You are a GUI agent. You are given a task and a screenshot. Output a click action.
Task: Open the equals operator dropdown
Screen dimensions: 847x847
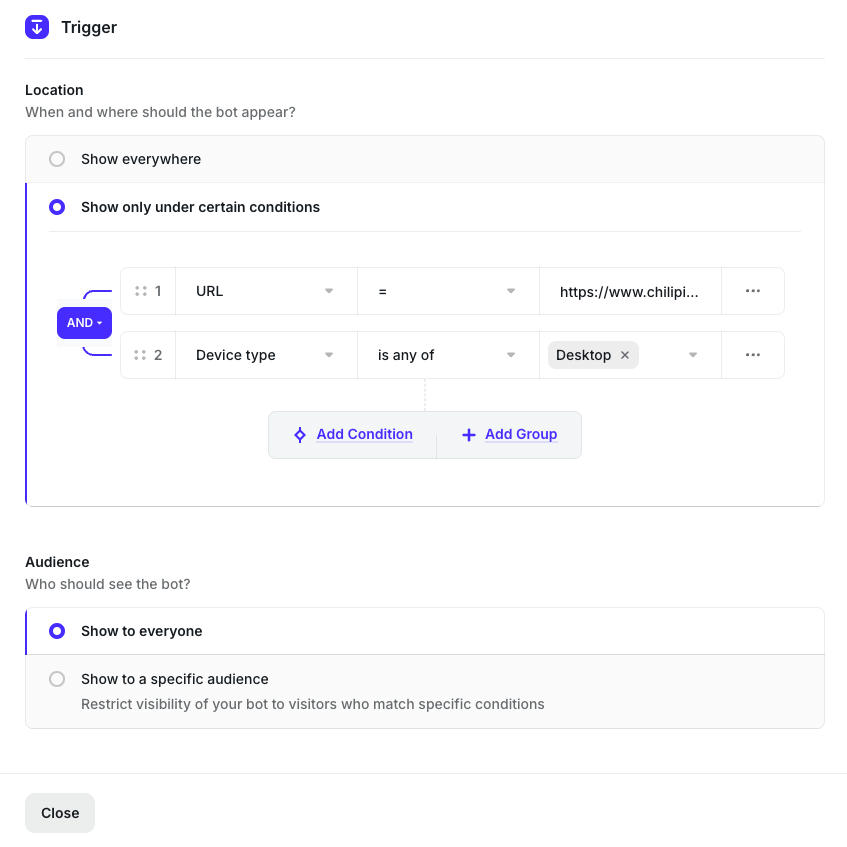click(448, 291)
